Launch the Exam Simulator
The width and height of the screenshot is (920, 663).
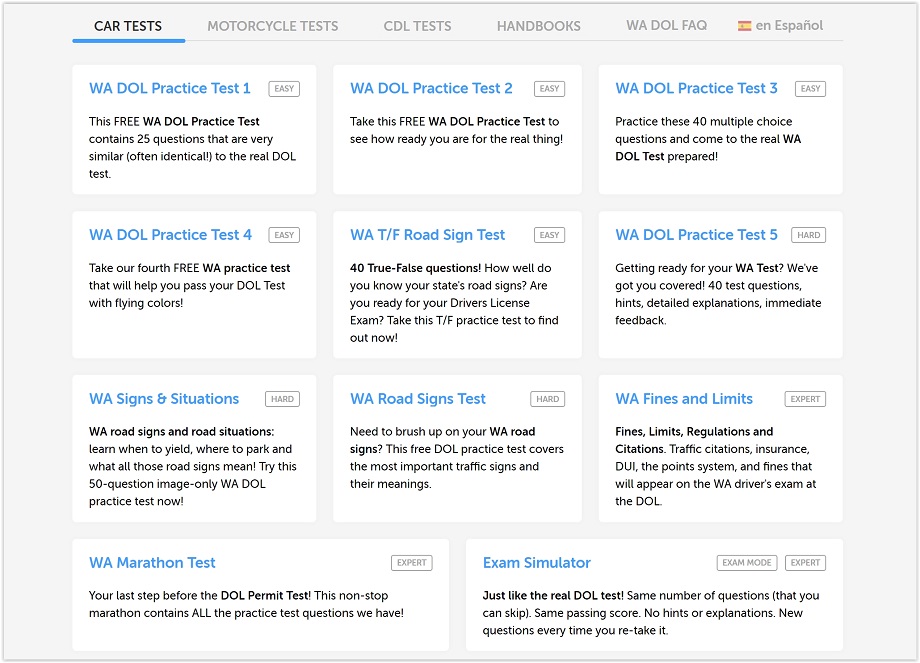pos(536,563)
